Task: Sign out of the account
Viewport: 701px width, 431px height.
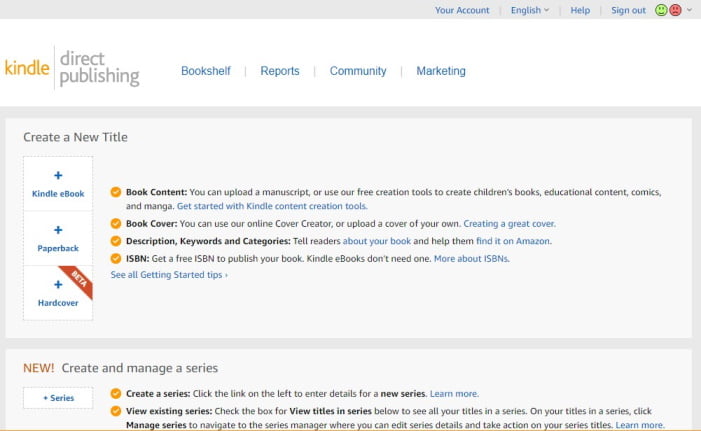Action: pos(628,10)
